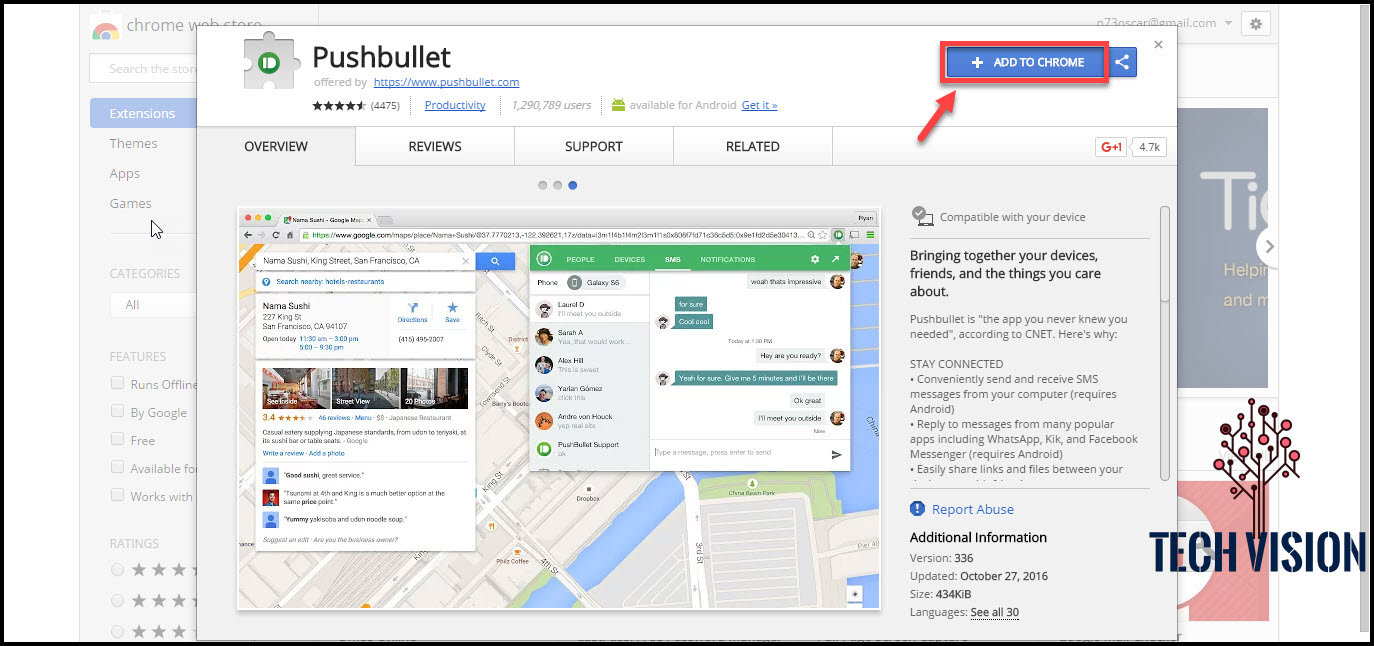The height and width of the screenshot is (646, 1374).
Task: Select the middle star-rating radio button
Action: pyautogui.click(x=118, y=600)
